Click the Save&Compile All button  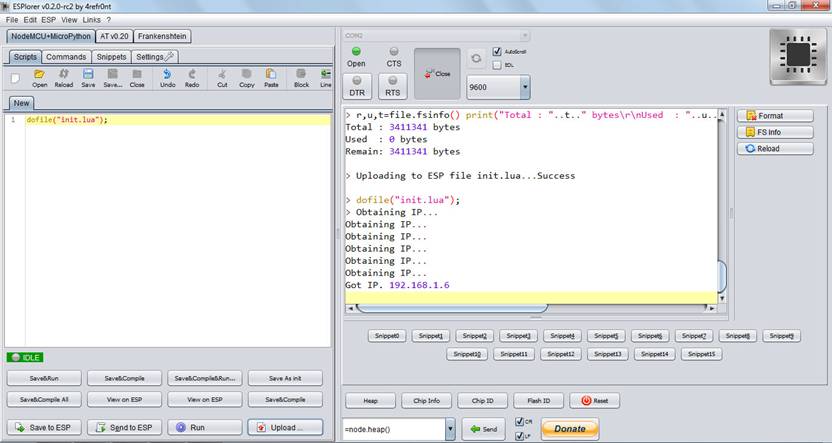click(44, 399)
